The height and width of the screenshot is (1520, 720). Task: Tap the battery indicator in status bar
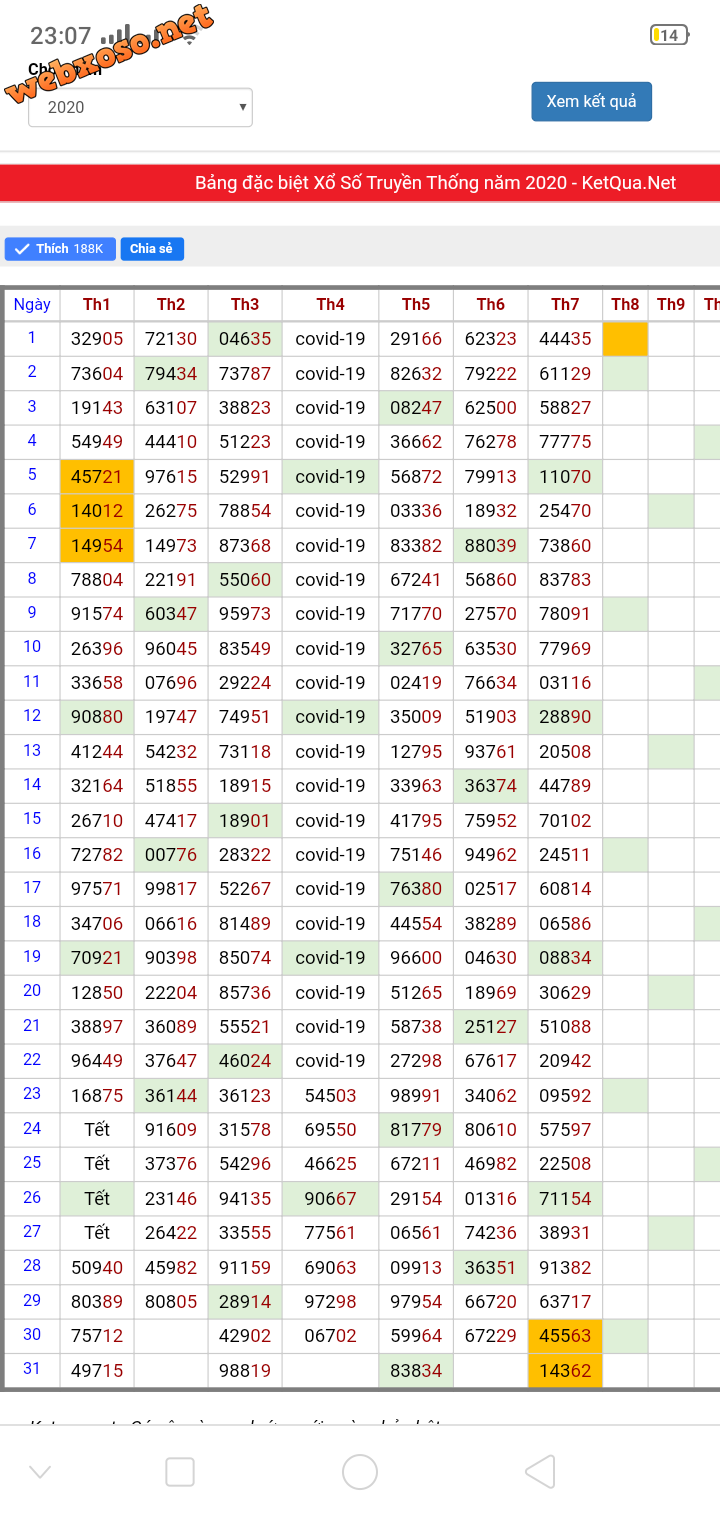(669, 36)
